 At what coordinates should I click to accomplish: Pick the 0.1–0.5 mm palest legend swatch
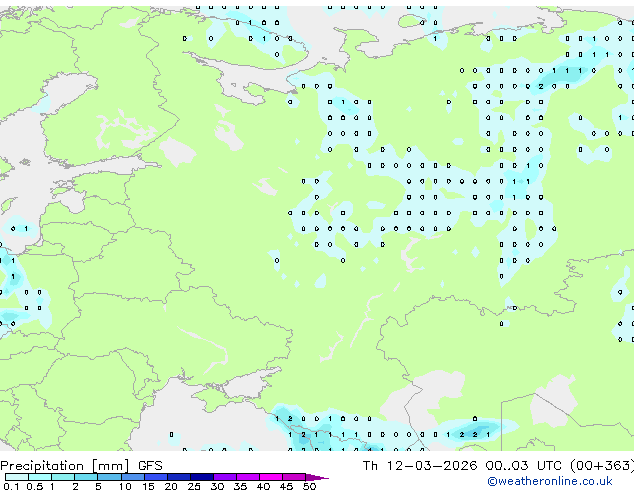click(17, 477)
